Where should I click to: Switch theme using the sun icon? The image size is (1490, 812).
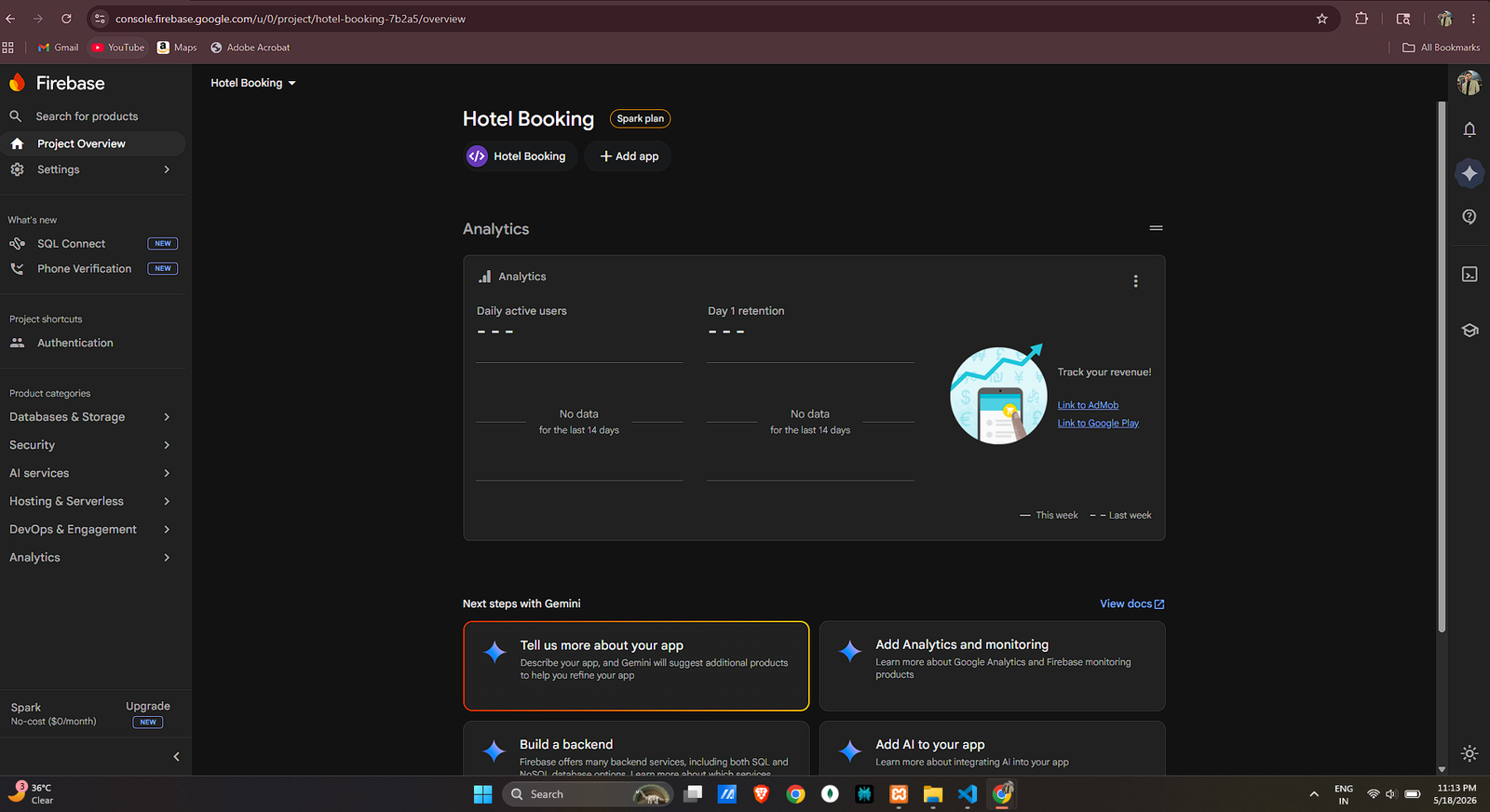[x=1470, y=753]
